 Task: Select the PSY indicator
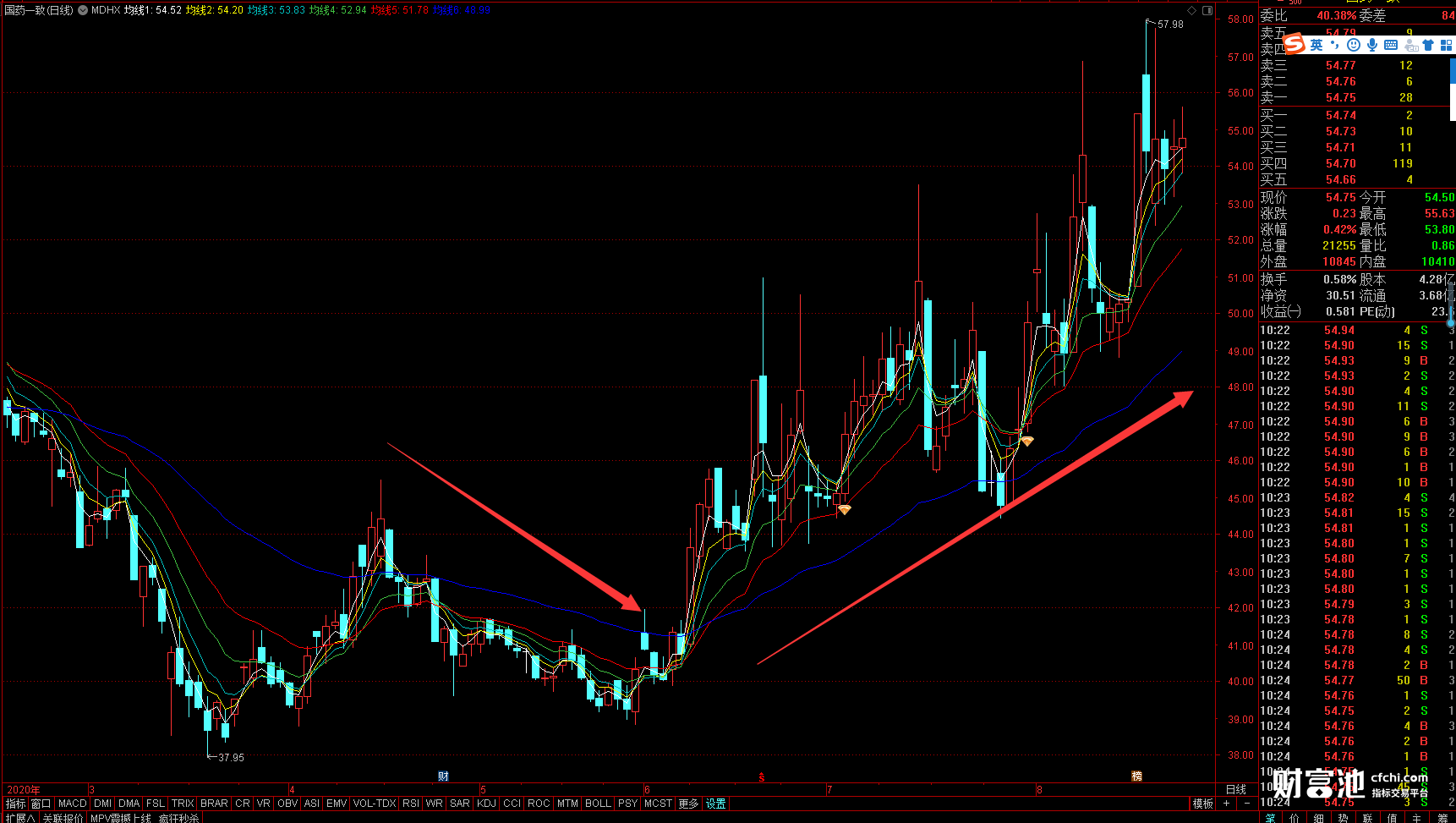[x=627, y=804]
